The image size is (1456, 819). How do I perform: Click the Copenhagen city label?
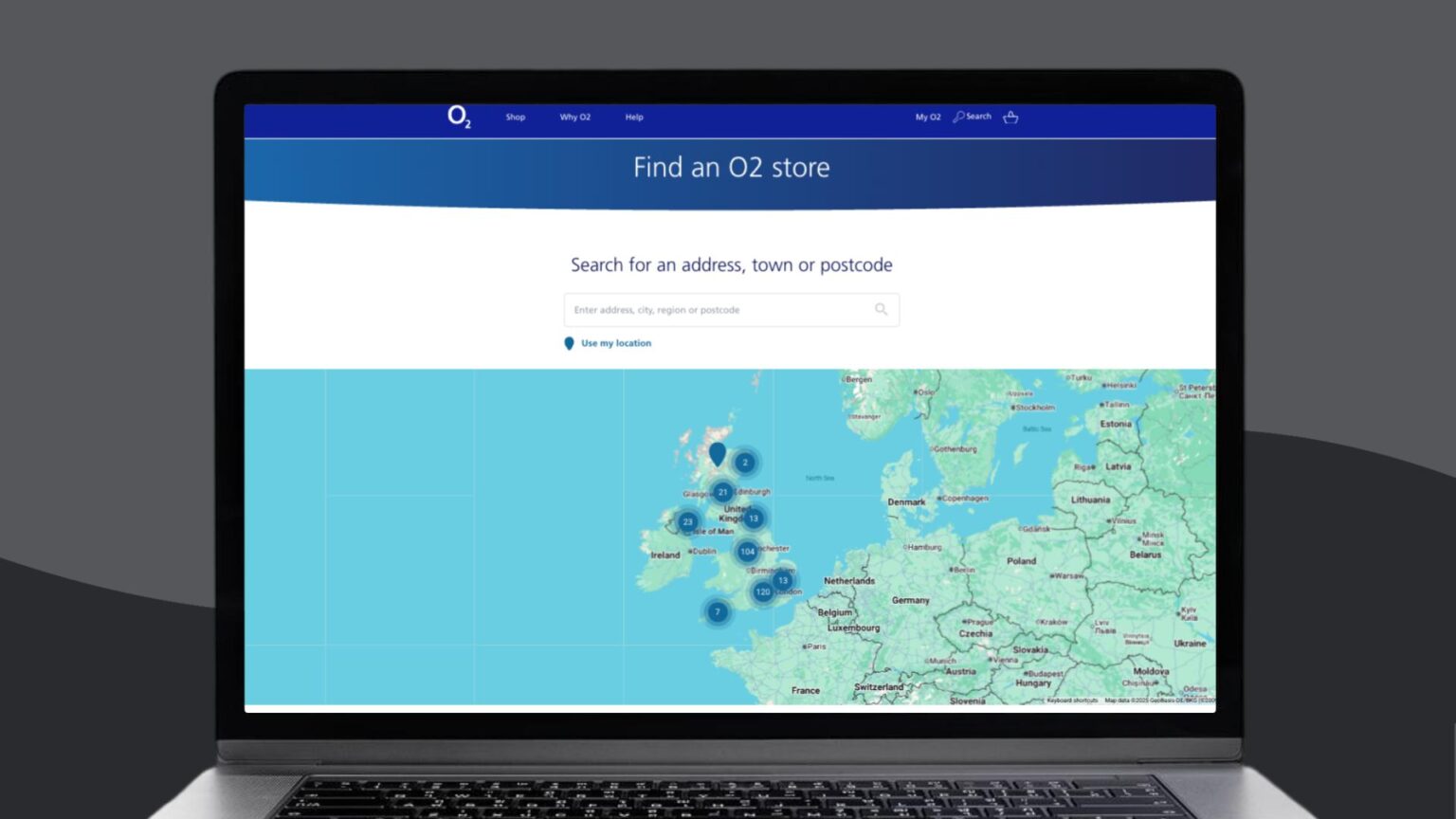tap(965, 498)
